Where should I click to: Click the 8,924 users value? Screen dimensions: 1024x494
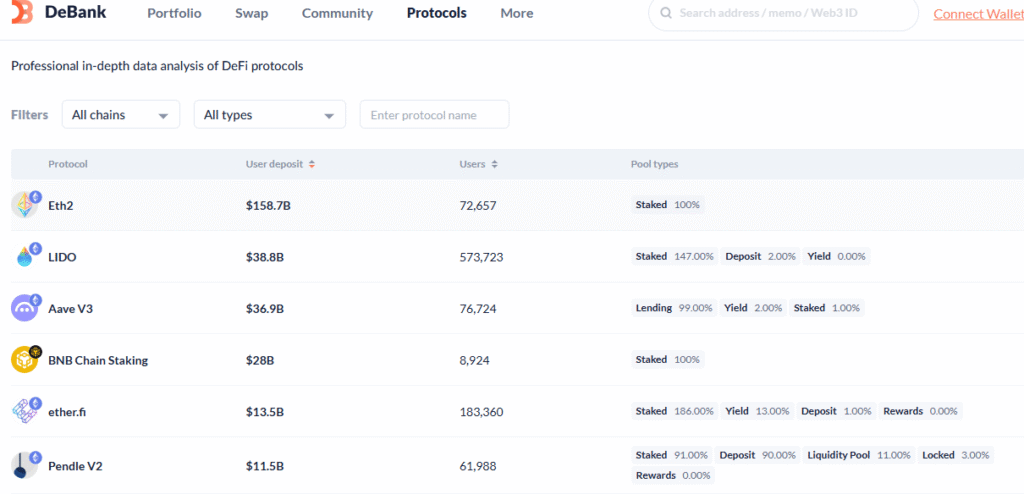474,360
